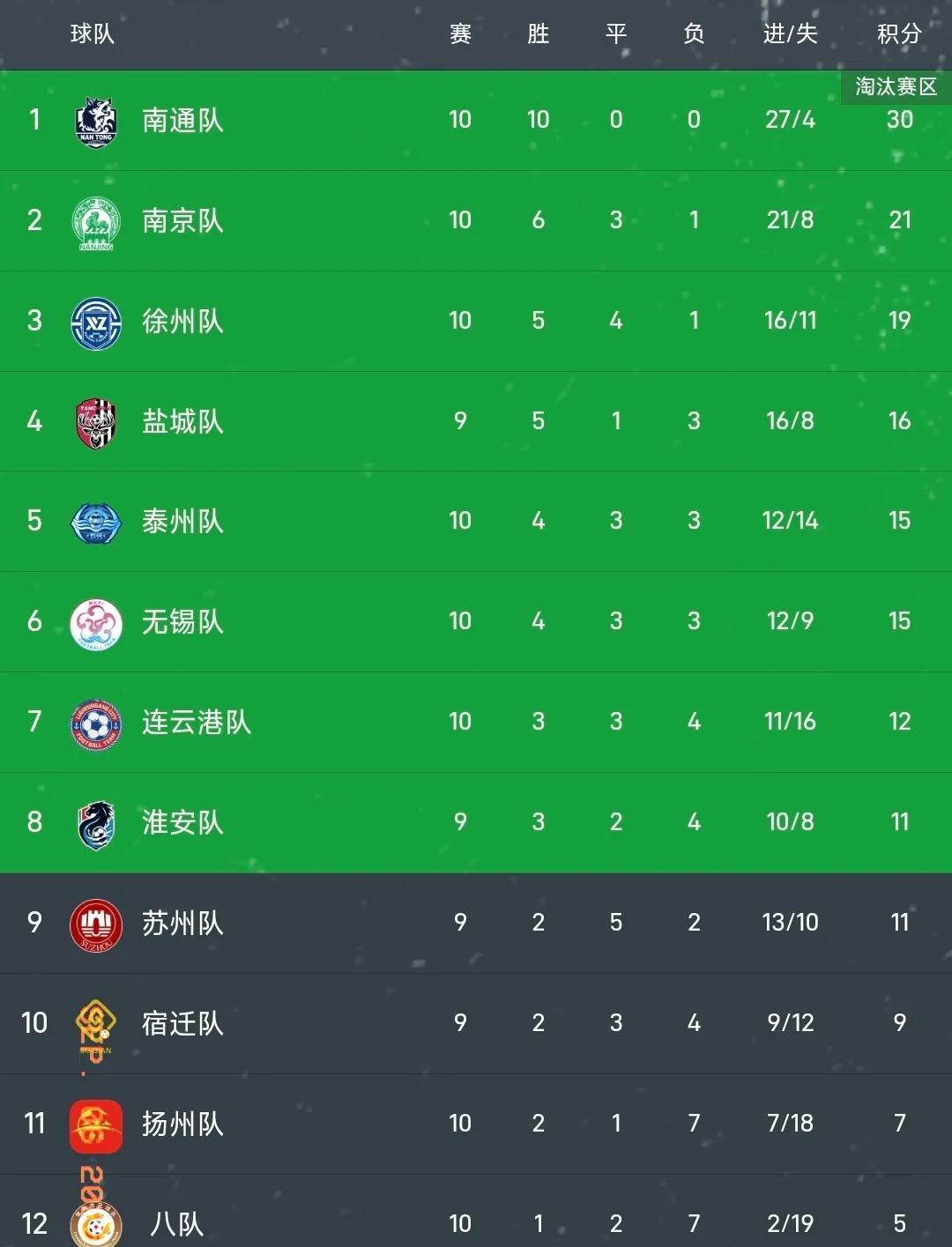The image size is (952, 1247).
Task: Click ranking number 1 in the standings
Action: tap(33, 121)
